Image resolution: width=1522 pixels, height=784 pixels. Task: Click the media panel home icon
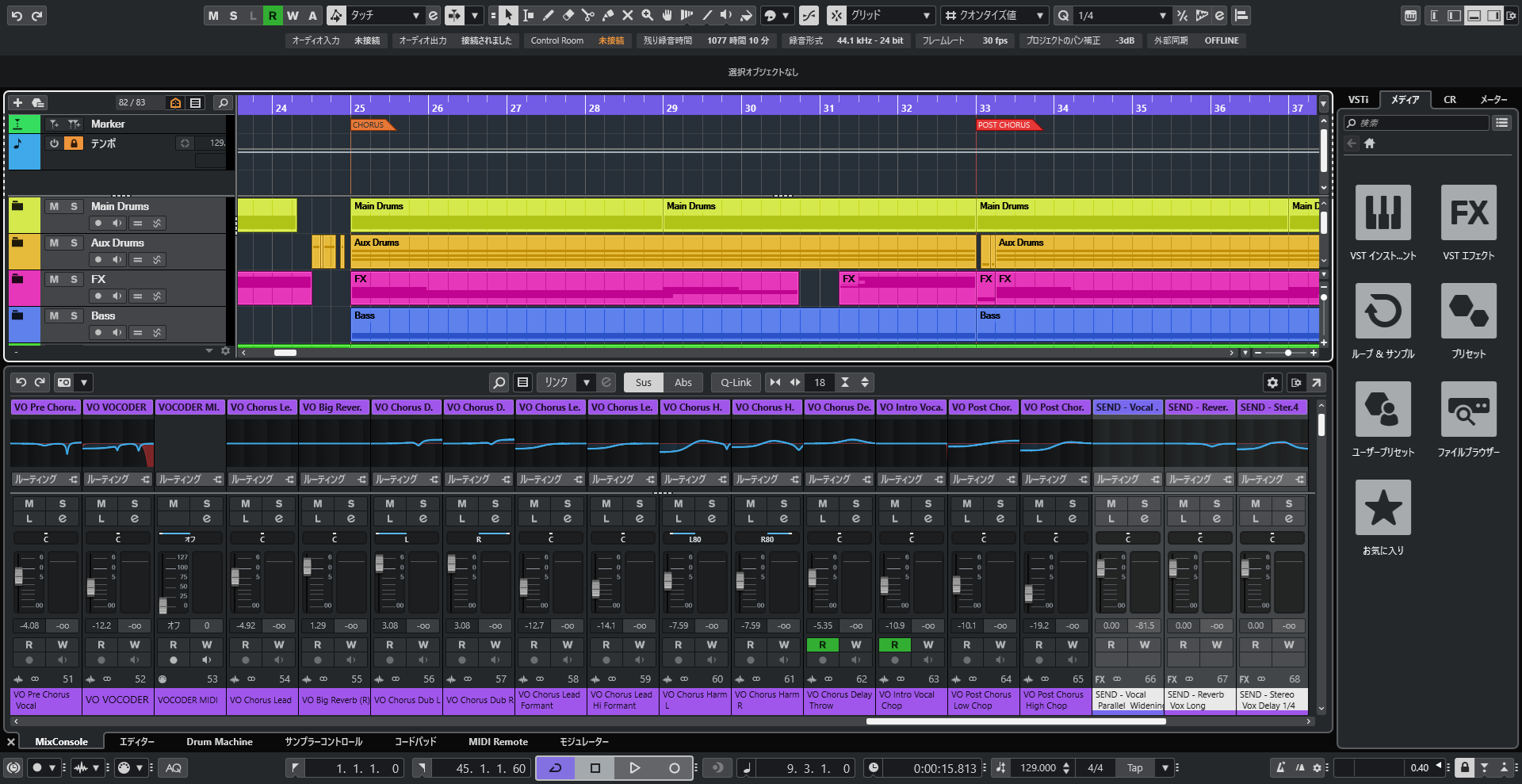tap(1369, 143)
